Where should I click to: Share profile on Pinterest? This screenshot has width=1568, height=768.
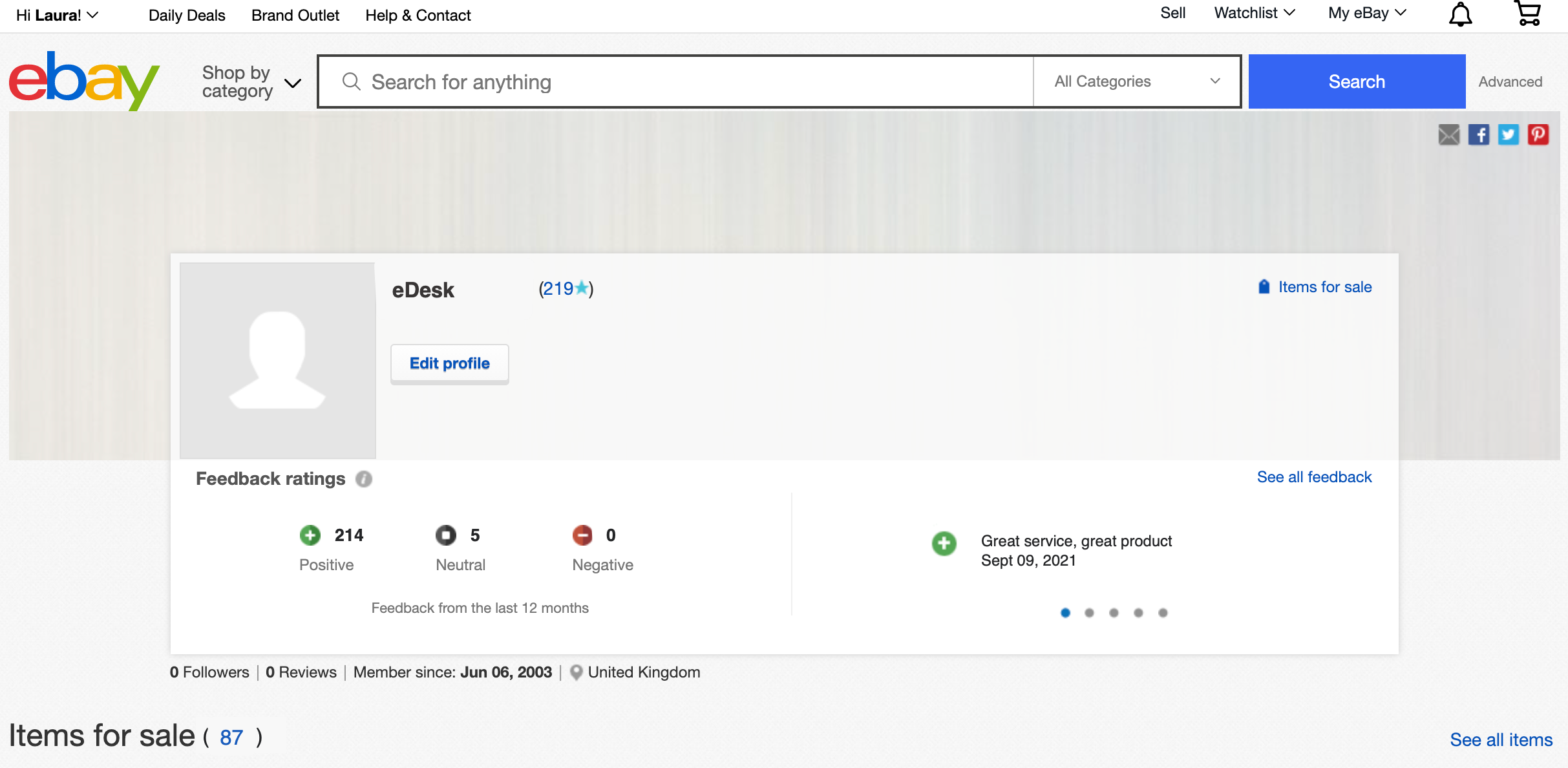tap(1538, 134)
